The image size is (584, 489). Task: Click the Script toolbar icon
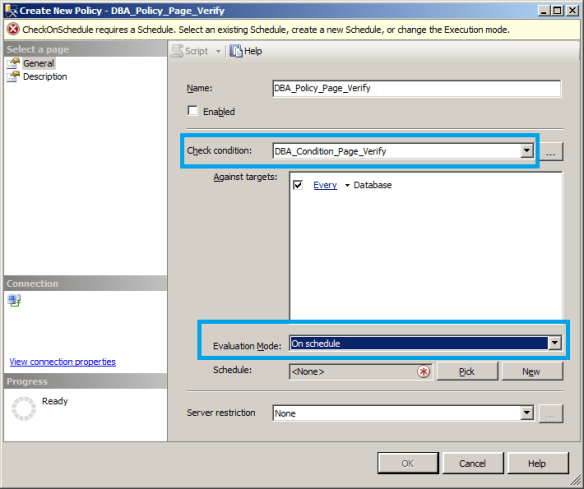[177, 51]
